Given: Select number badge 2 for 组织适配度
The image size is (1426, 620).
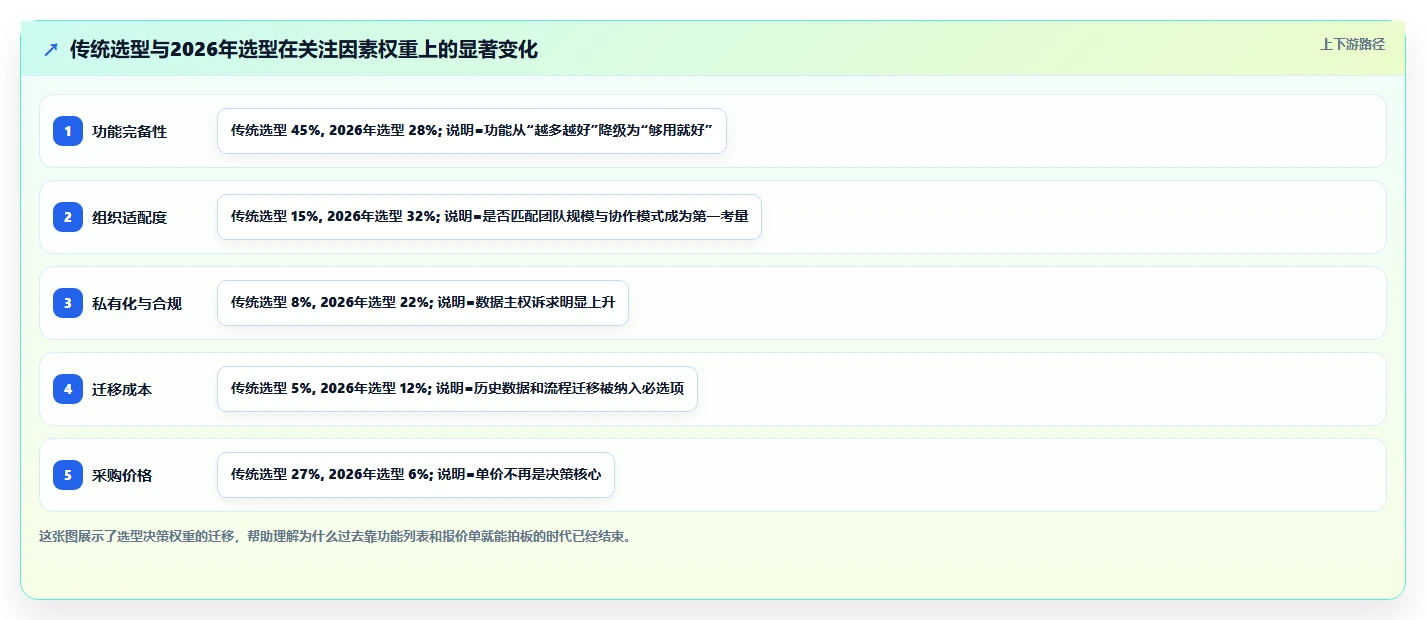Looking at the screenshot, I should coord(68,217).
